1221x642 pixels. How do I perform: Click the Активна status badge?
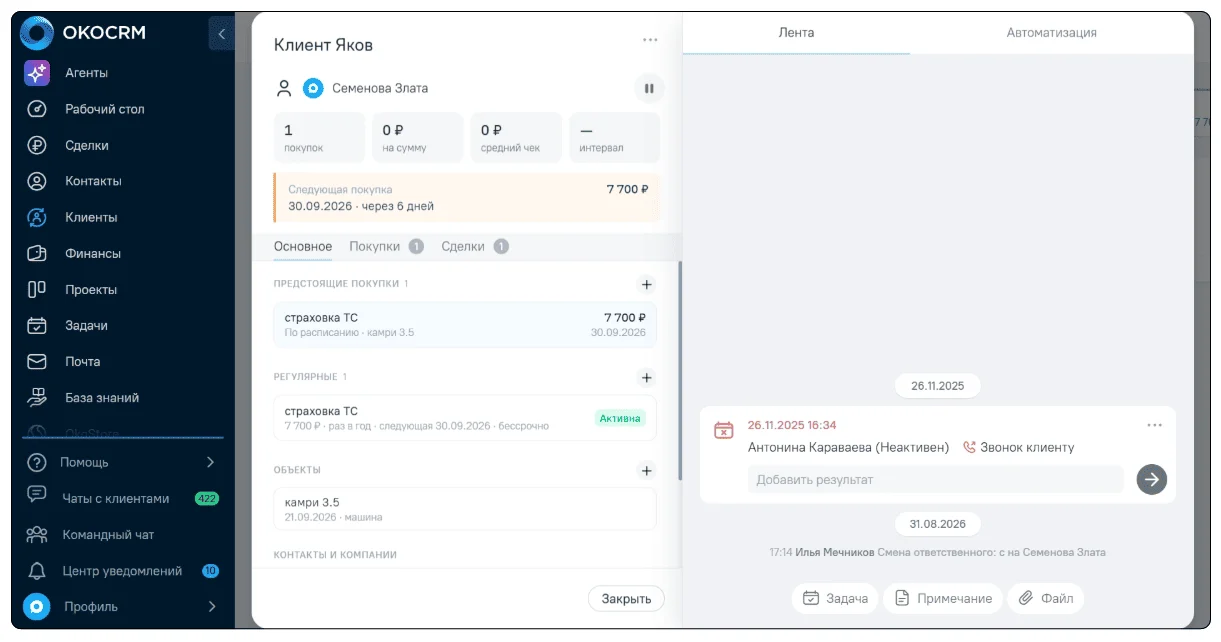pyautogui.click(x=620, y=418)
